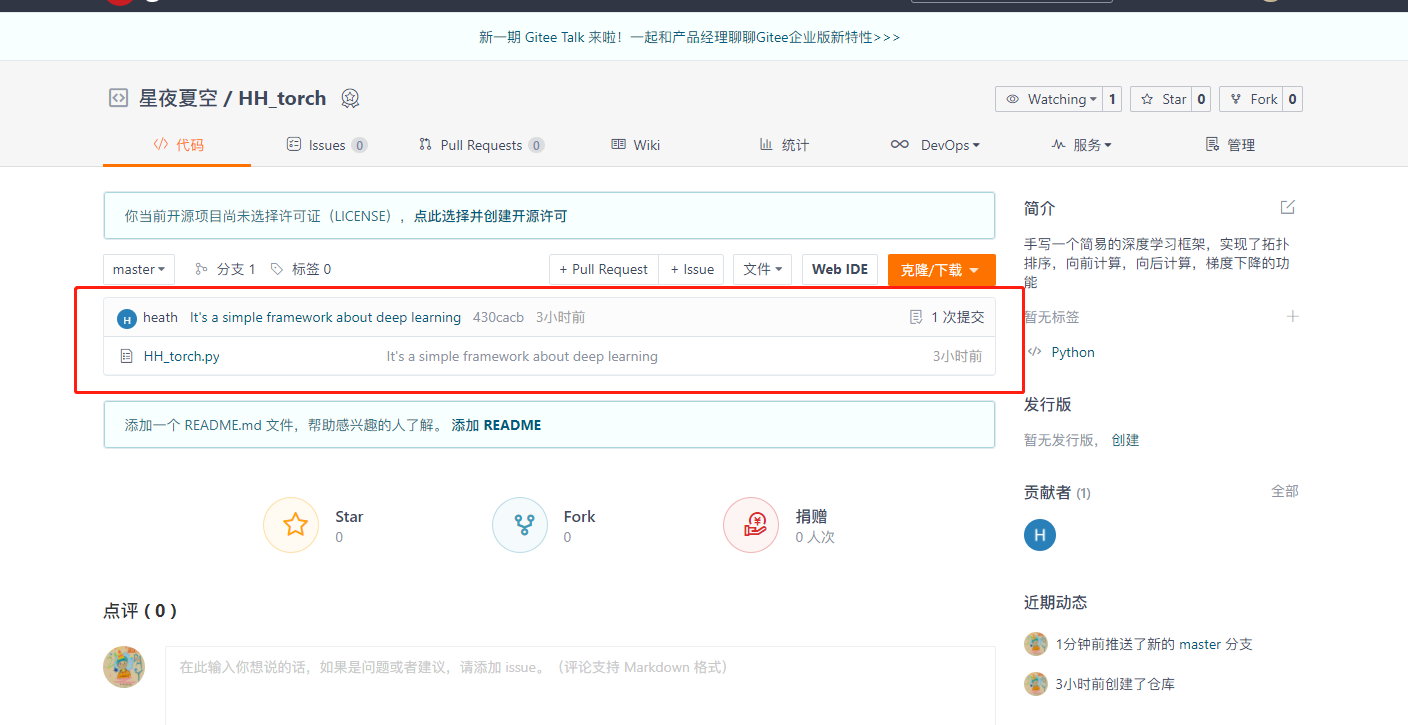Image resolution: width=1408 pixels, height=725 pixels.
Task: Open the HH_torch.py file
Action: coord(182,356)
